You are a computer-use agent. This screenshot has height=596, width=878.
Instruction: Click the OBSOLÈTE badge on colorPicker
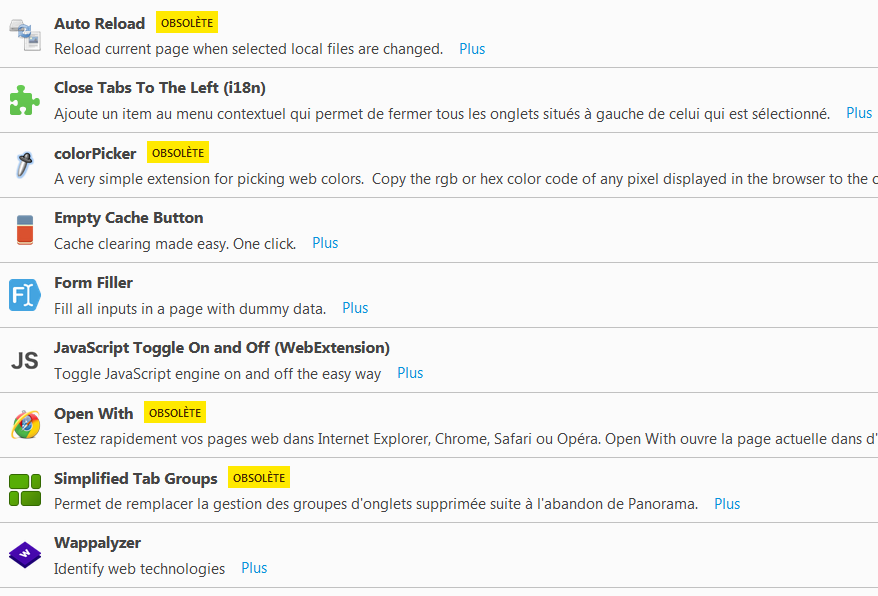point(178,152)
